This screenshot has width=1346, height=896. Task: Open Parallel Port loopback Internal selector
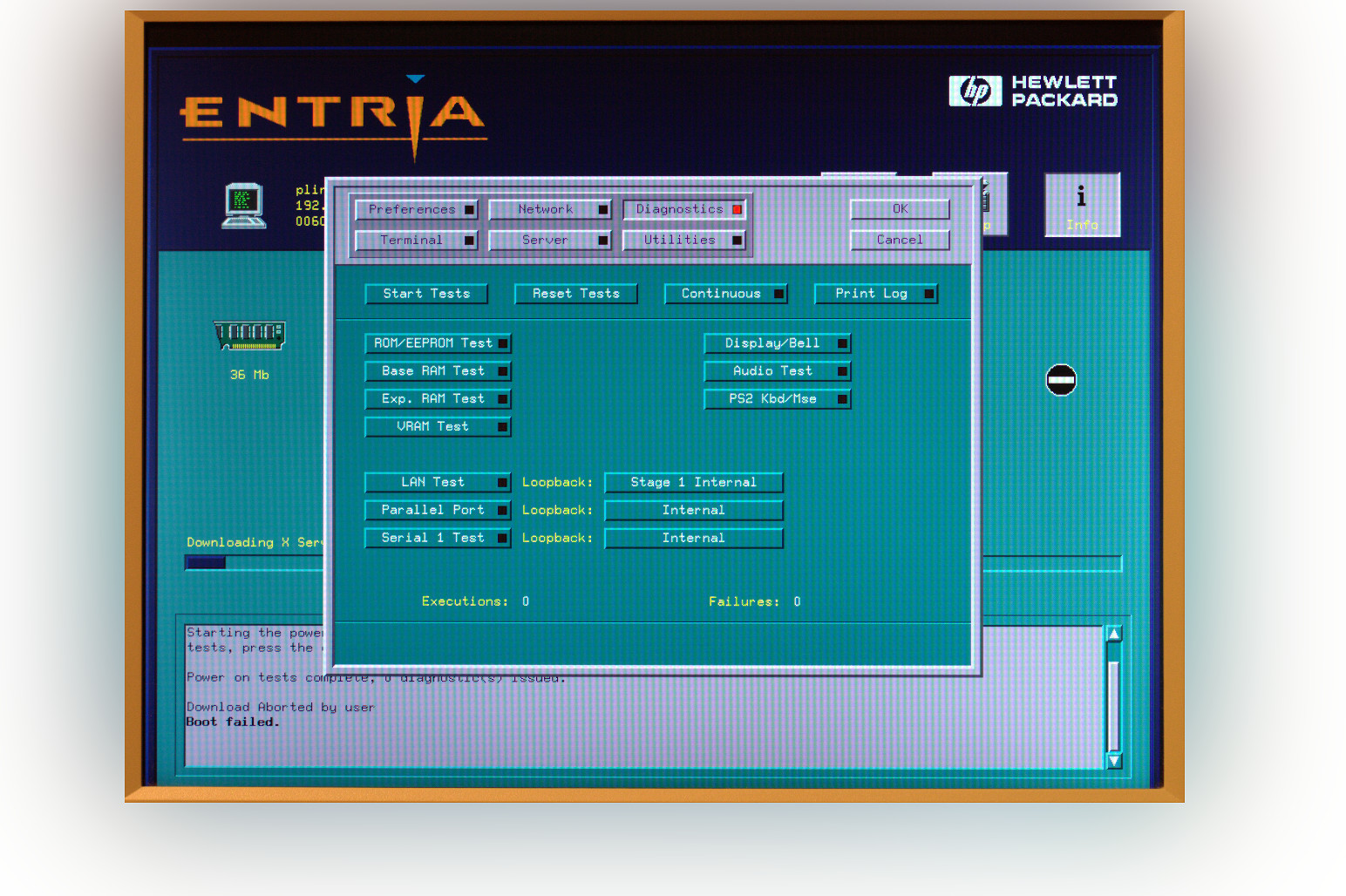693,511
